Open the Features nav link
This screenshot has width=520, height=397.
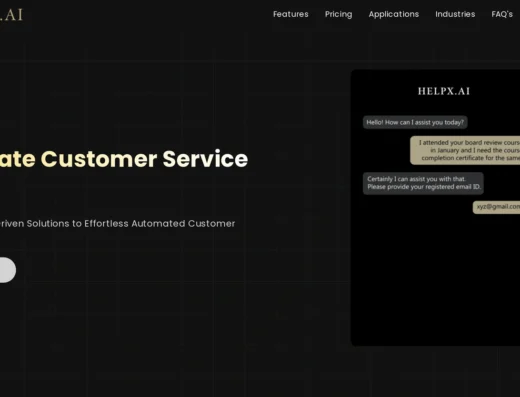pos(291,14)
